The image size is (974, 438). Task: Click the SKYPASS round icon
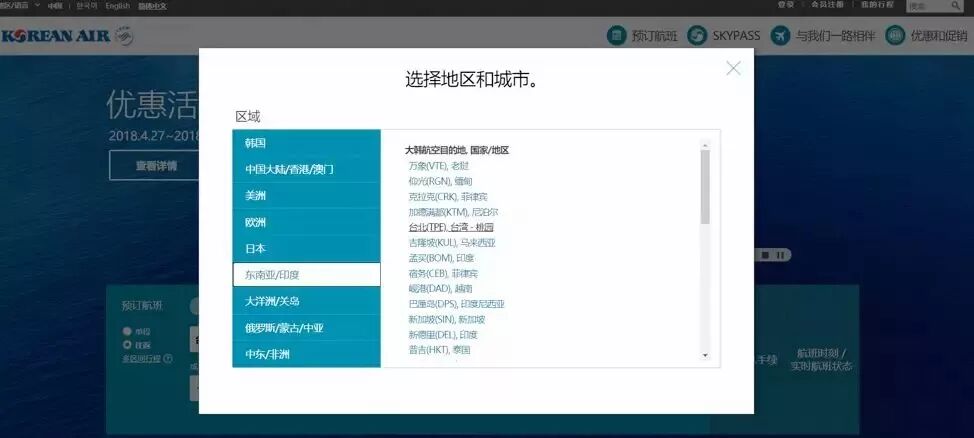pos(697,35)
